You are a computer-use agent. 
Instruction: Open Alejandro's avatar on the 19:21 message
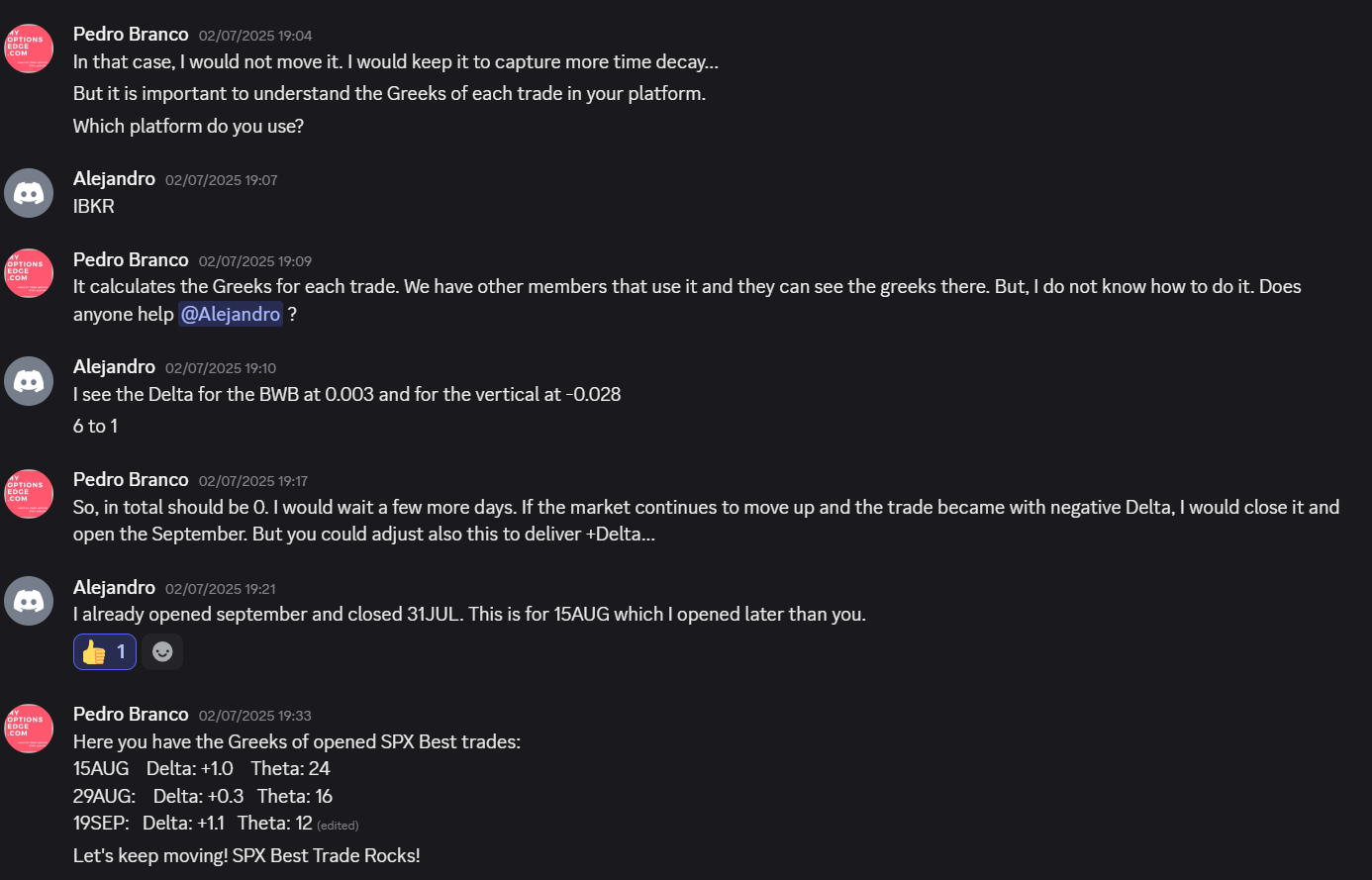[29, 601]
